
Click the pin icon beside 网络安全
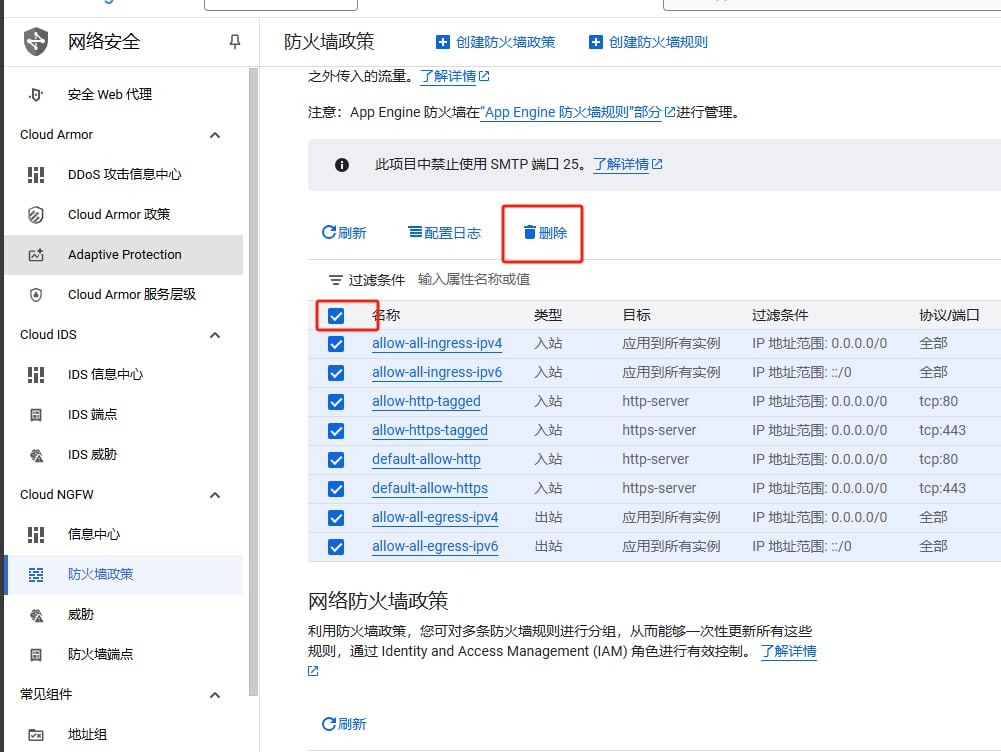pyautogui.click(x=235, y=41)
